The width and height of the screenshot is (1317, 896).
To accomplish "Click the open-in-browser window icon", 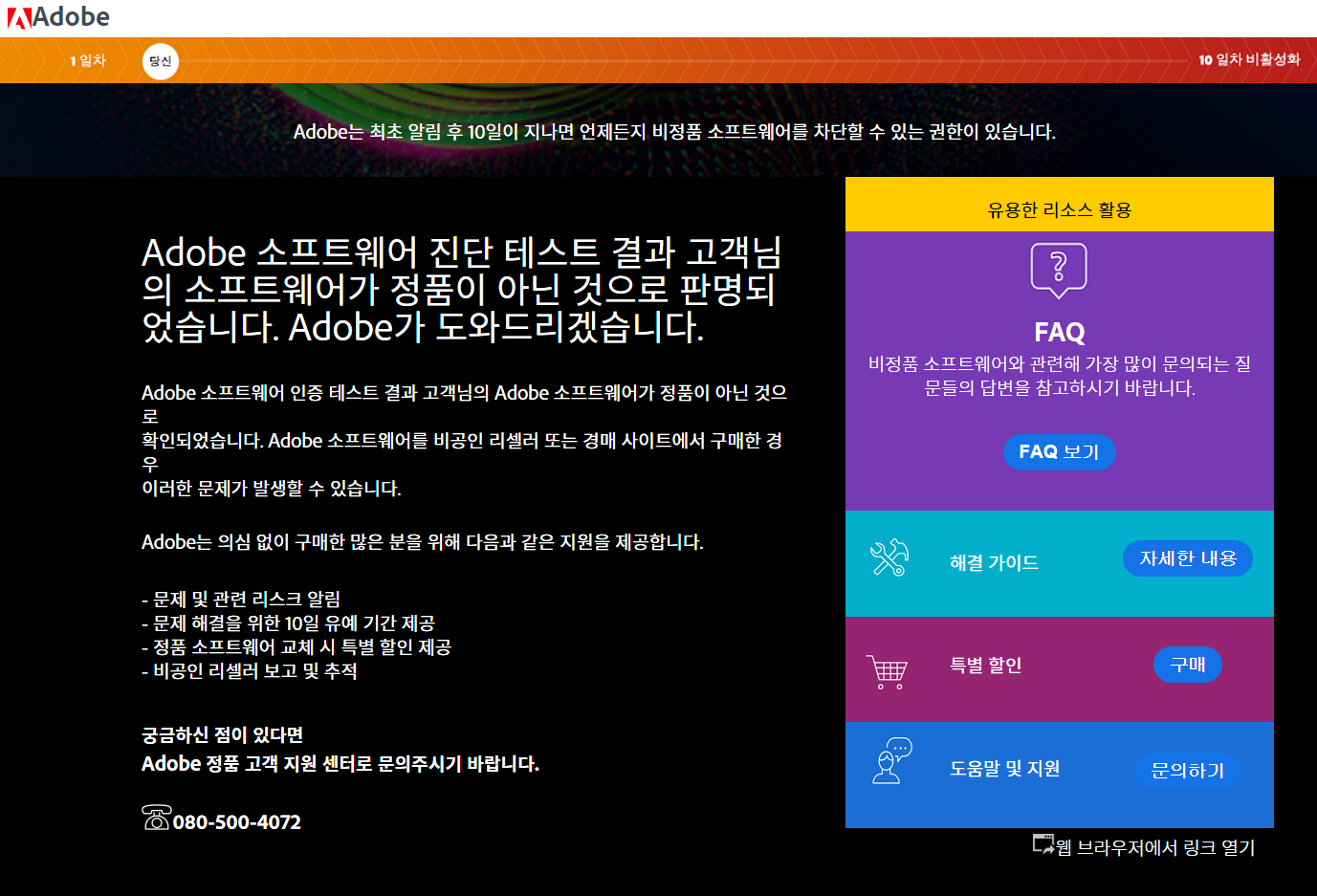I will pos(1043,844).
